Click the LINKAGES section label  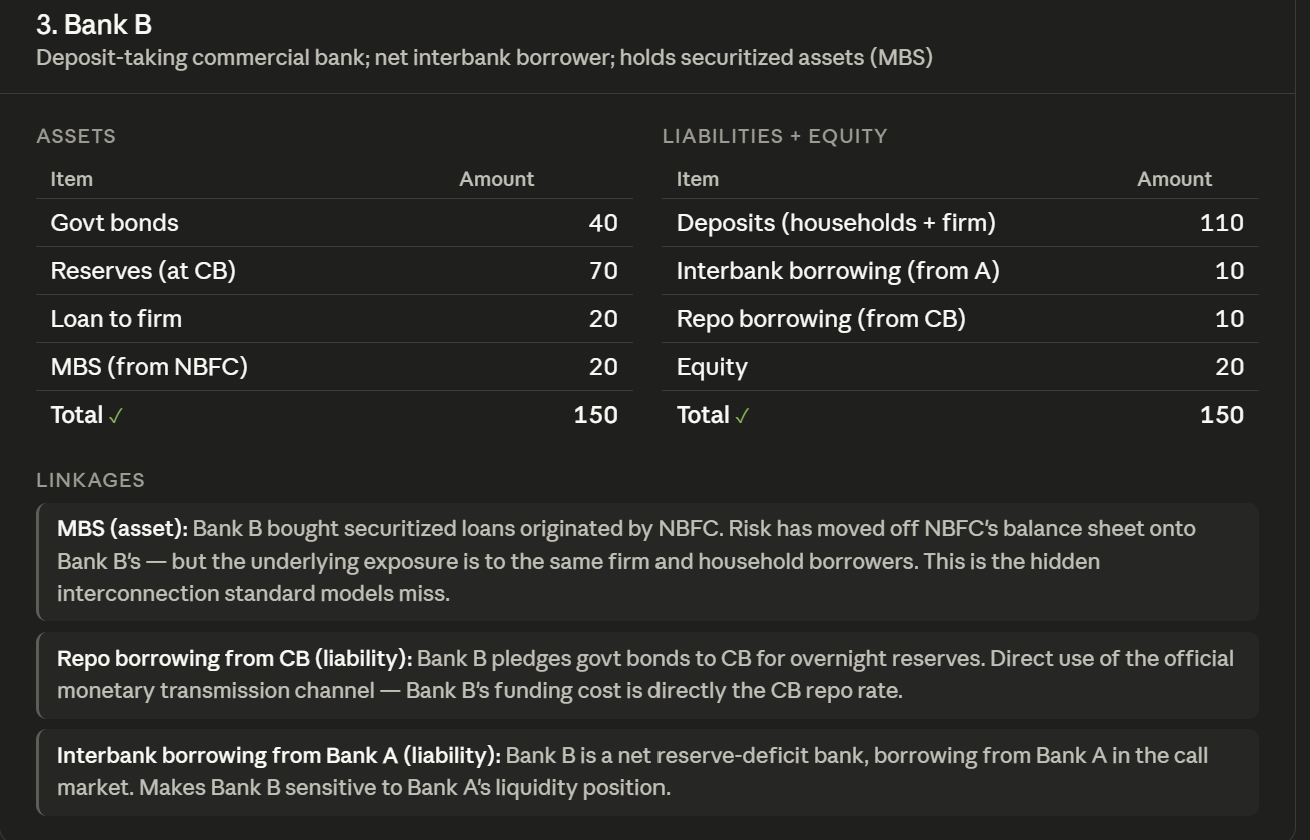click(x=91, y=480)
